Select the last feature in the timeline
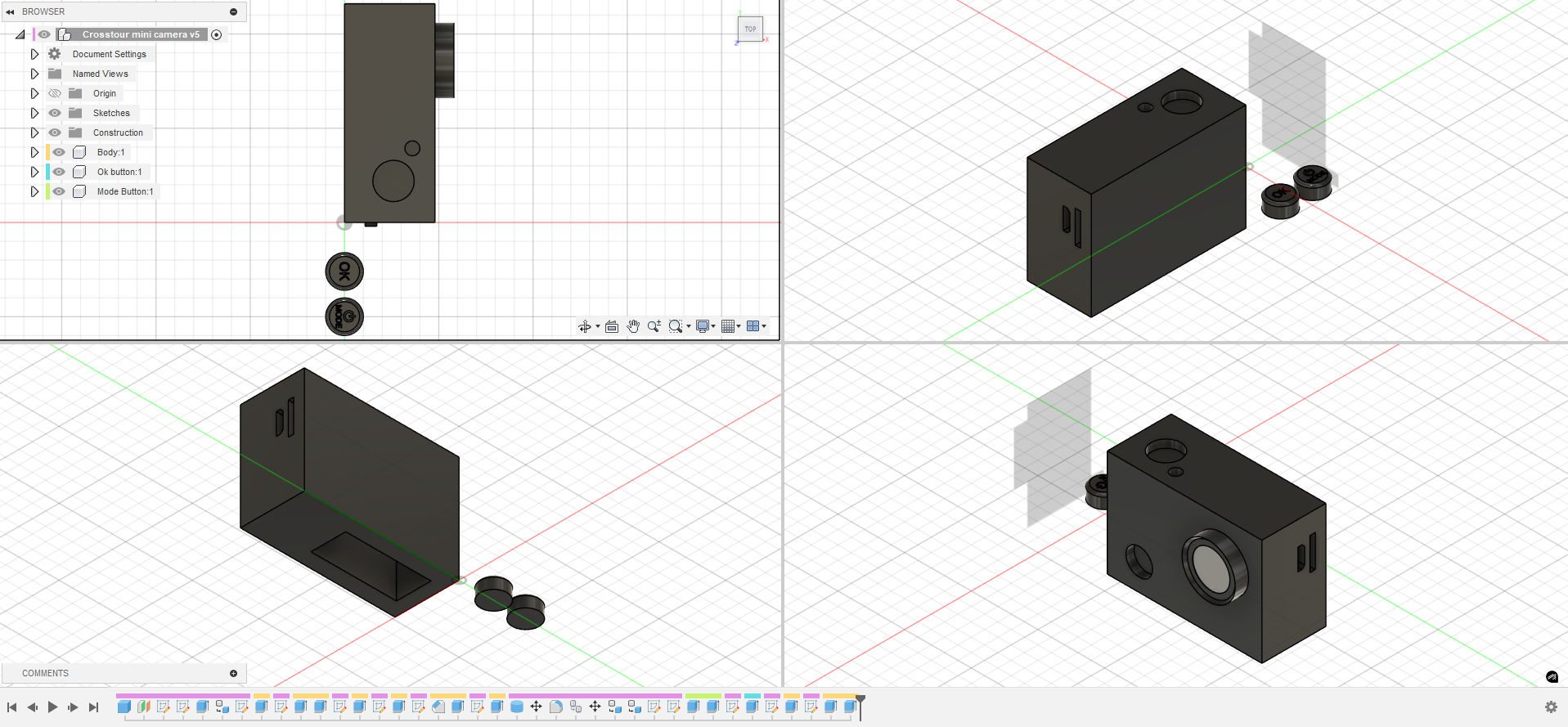 (x=850, y=707)
